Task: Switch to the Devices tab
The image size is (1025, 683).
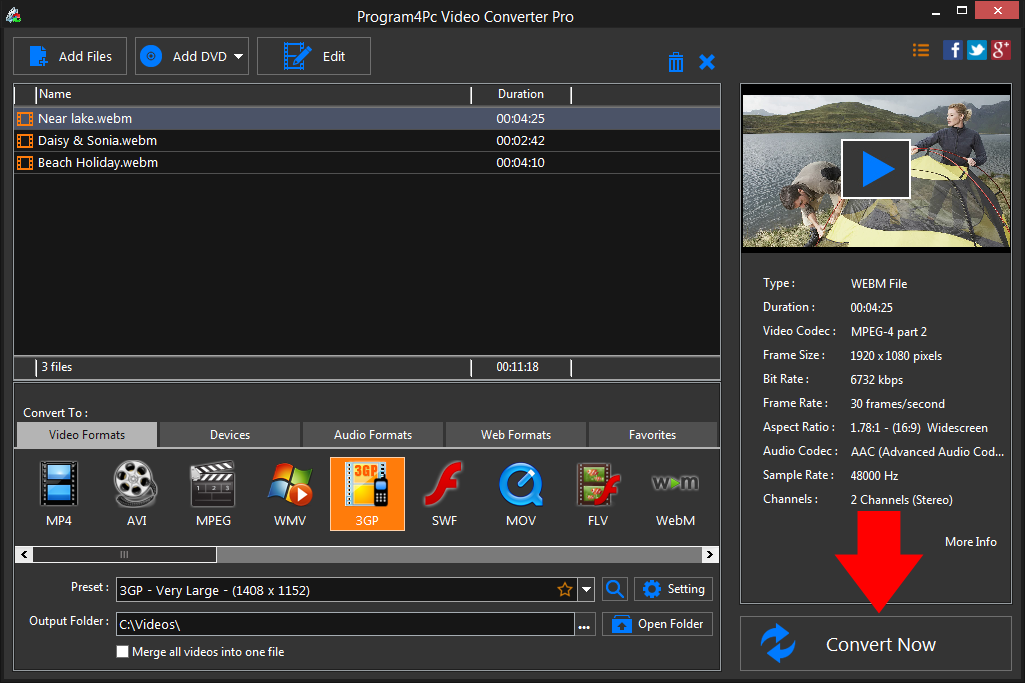Action: coord(228,434)
